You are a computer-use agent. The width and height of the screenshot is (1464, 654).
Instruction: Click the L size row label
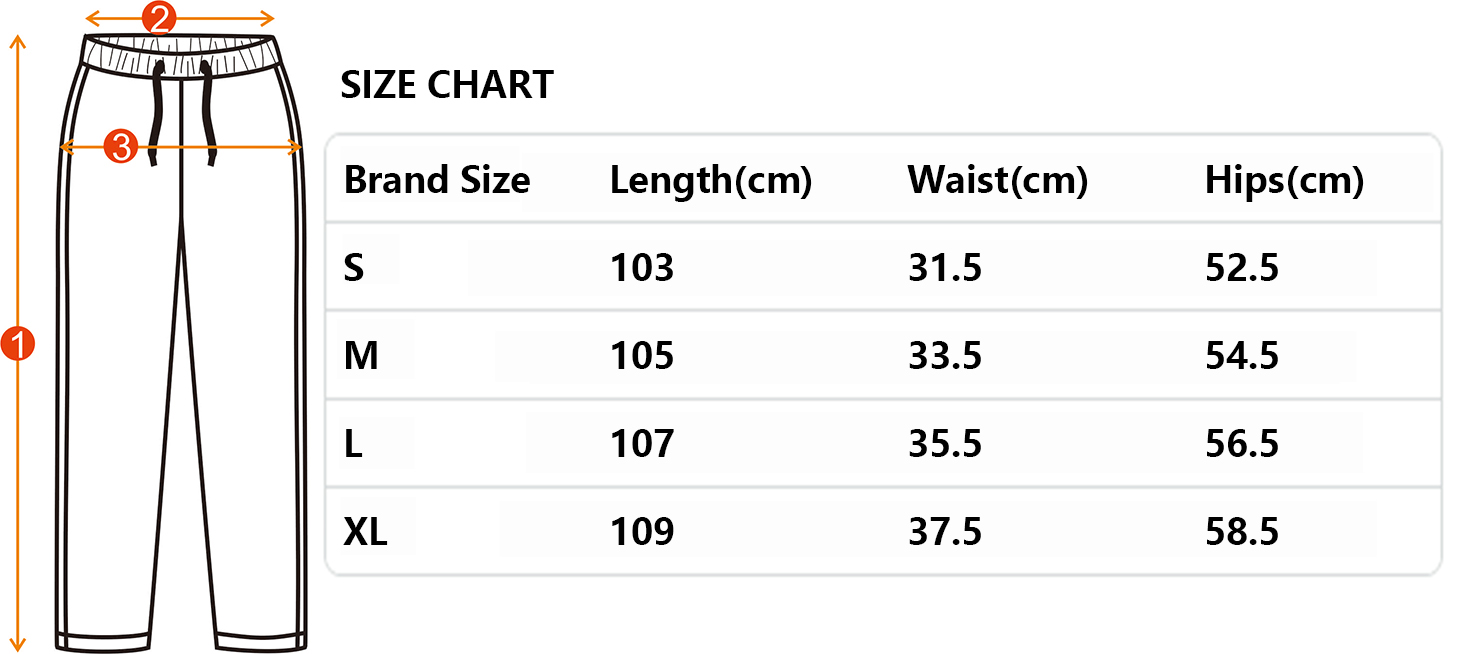click(x=353, y=444)
